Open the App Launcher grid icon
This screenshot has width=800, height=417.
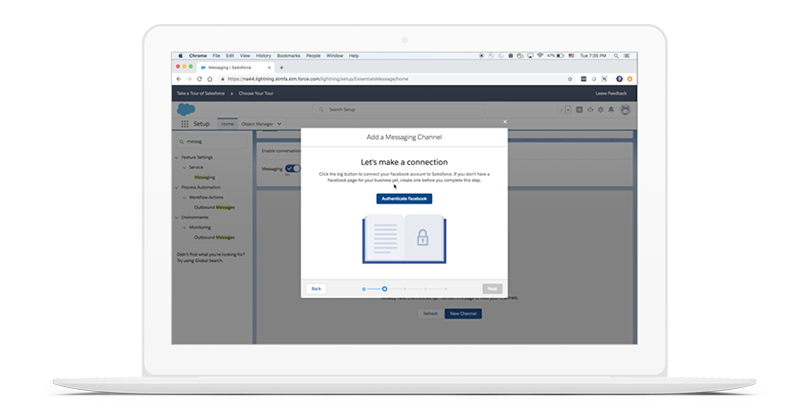click(x=185, y=124)
